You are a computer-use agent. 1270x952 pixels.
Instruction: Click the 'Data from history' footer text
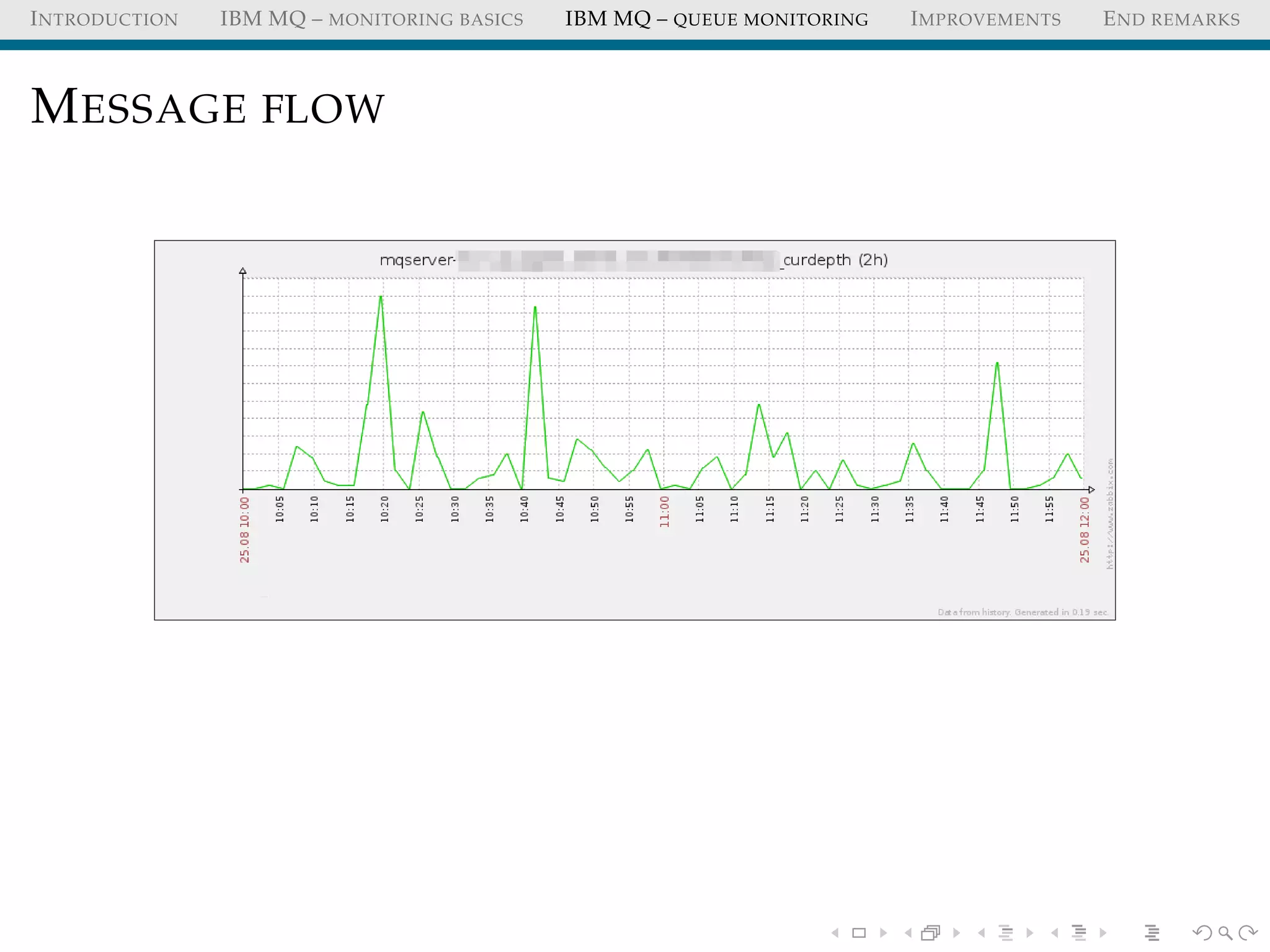tap(1023, 612)
